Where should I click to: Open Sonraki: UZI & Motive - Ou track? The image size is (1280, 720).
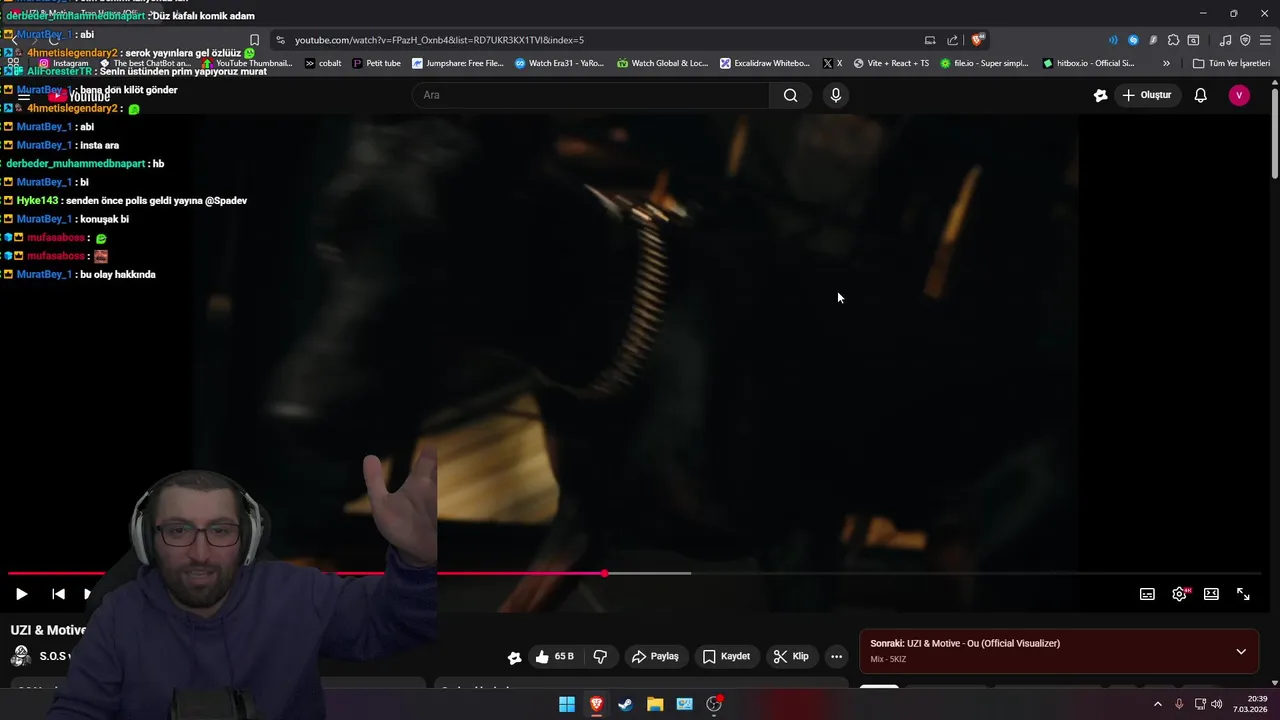coord(965,643)
